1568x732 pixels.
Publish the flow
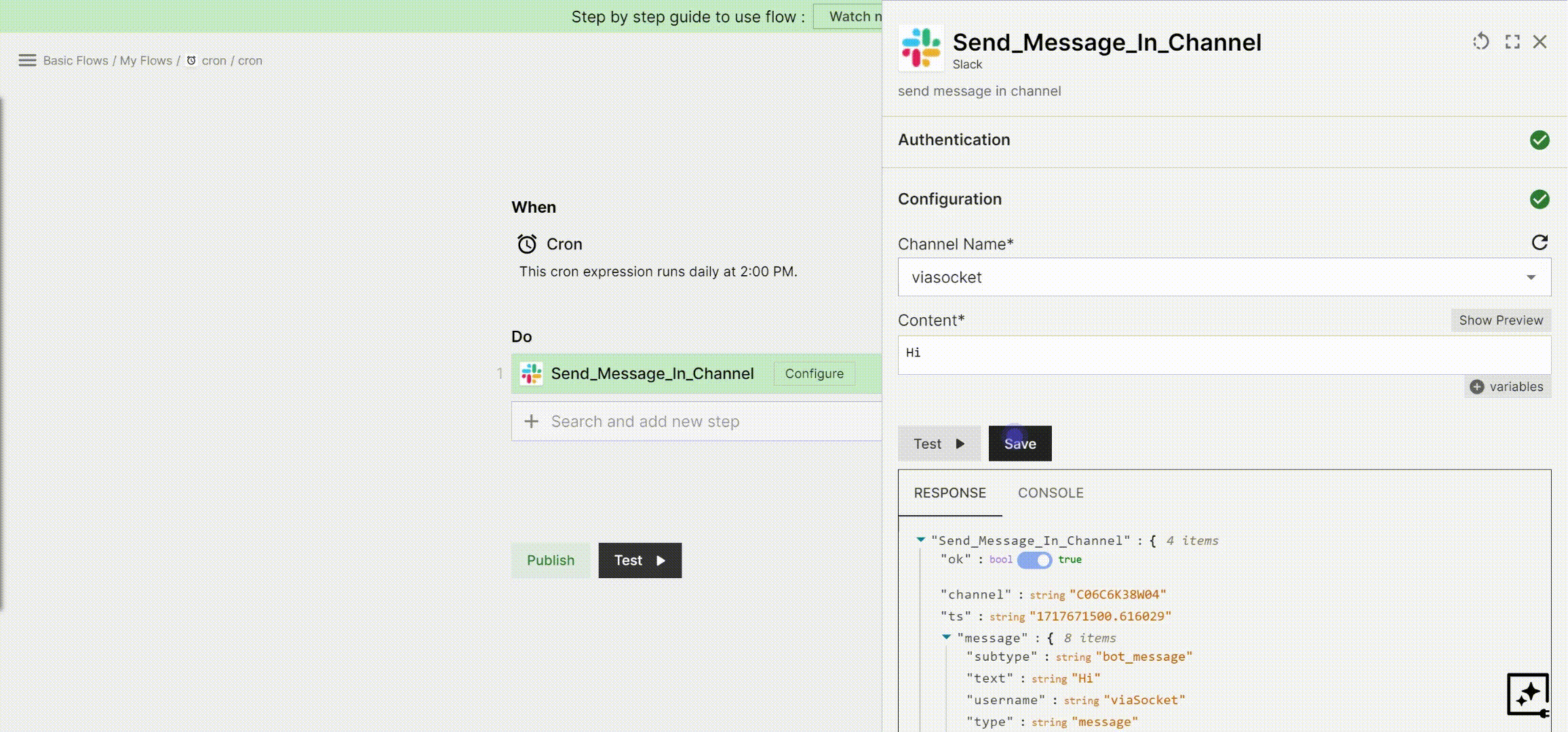[x=551, y=561]
